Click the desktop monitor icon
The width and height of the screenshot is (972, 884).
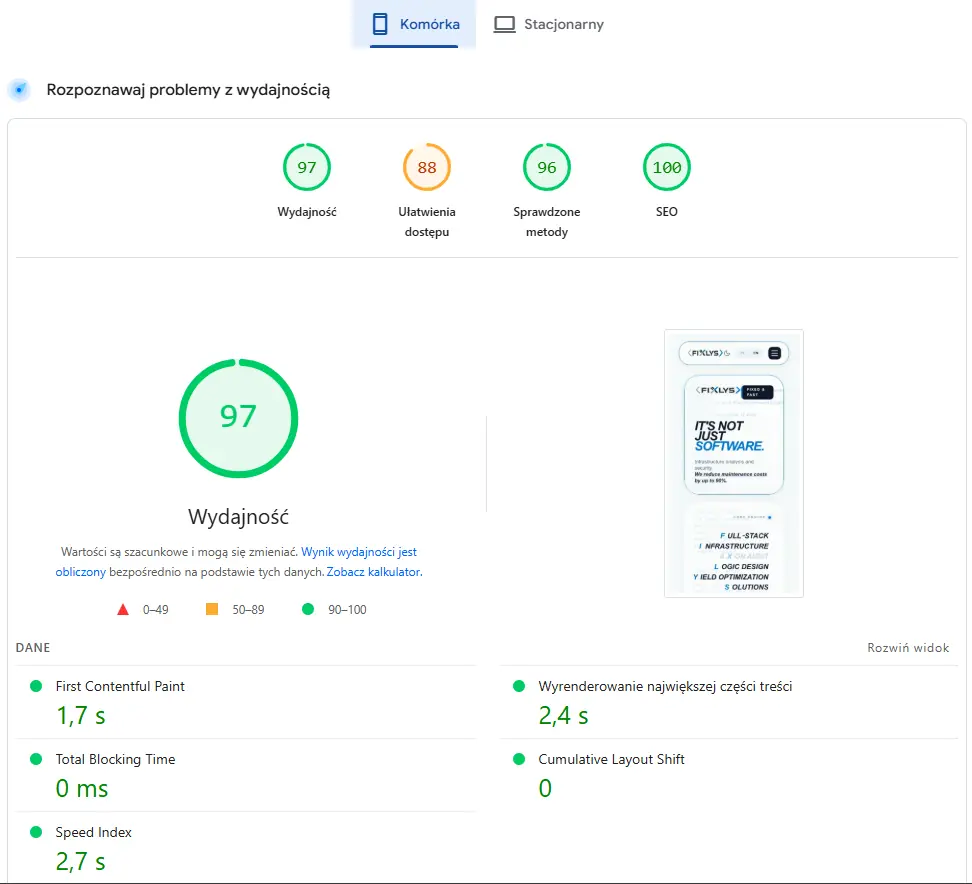click(505, 25)
